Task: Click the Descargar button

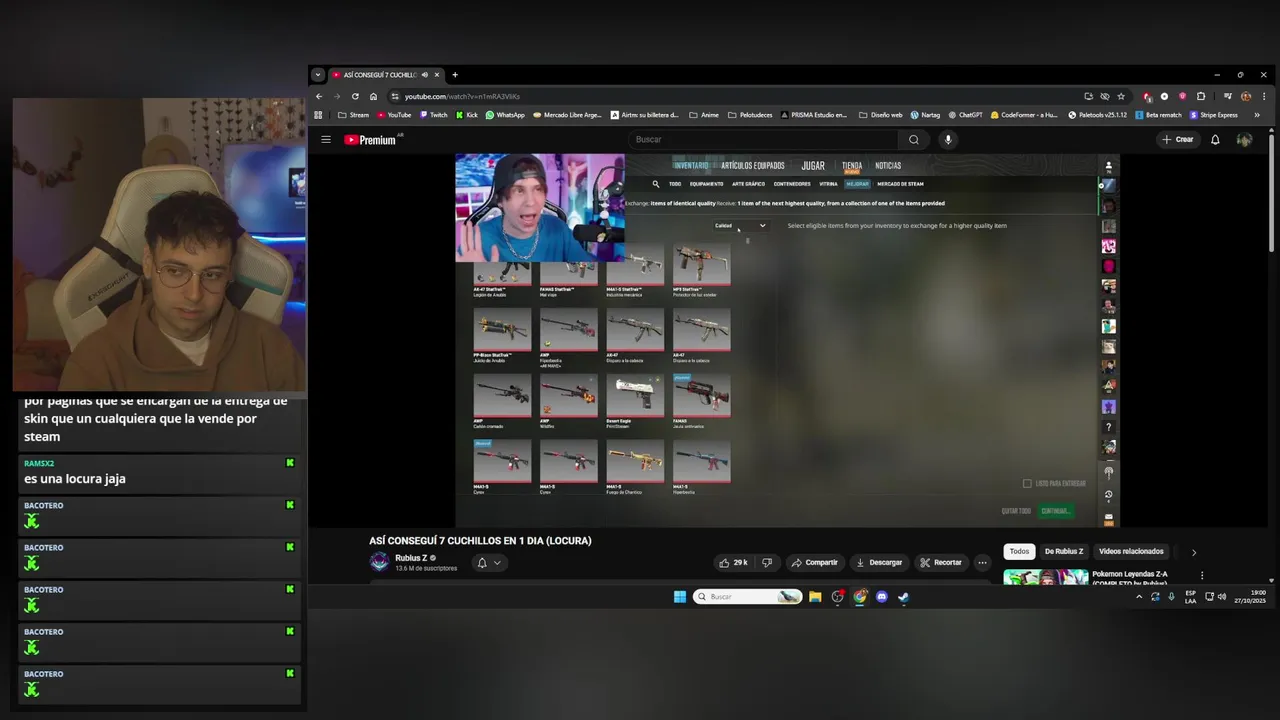Action: 879,563
